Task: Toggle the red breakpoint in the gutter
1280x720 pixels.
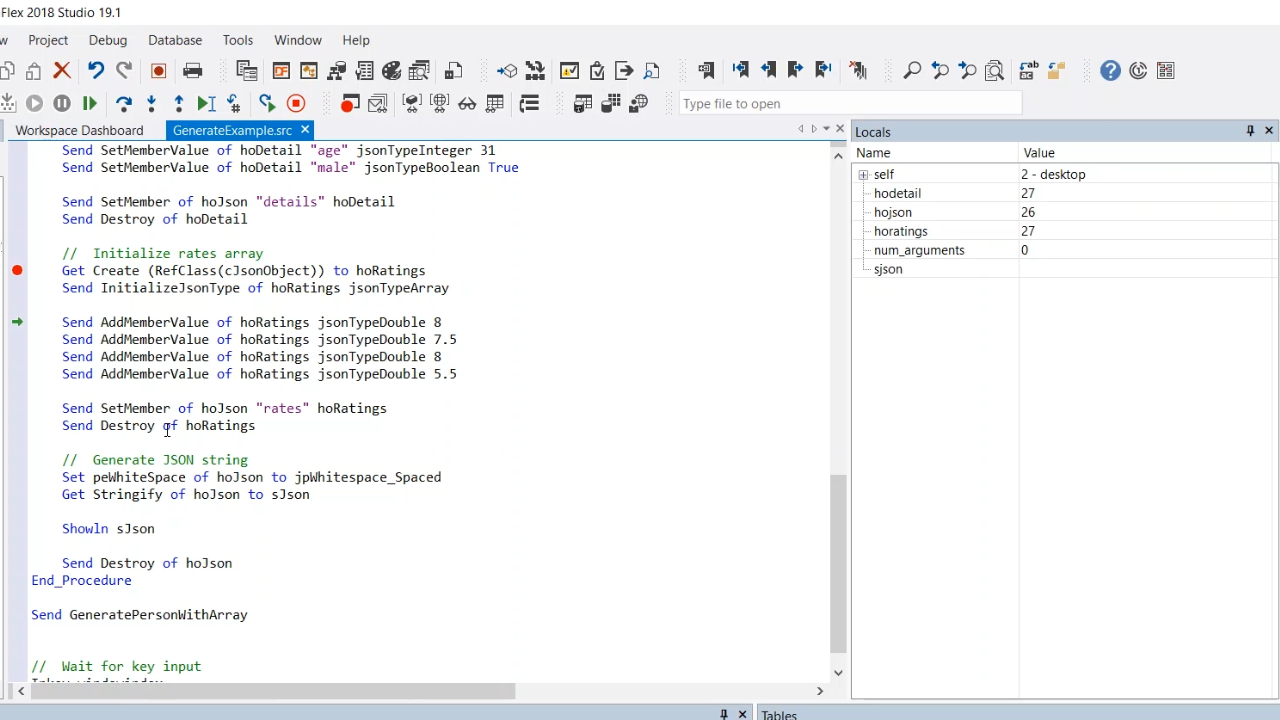Action: tap(17, 270)
